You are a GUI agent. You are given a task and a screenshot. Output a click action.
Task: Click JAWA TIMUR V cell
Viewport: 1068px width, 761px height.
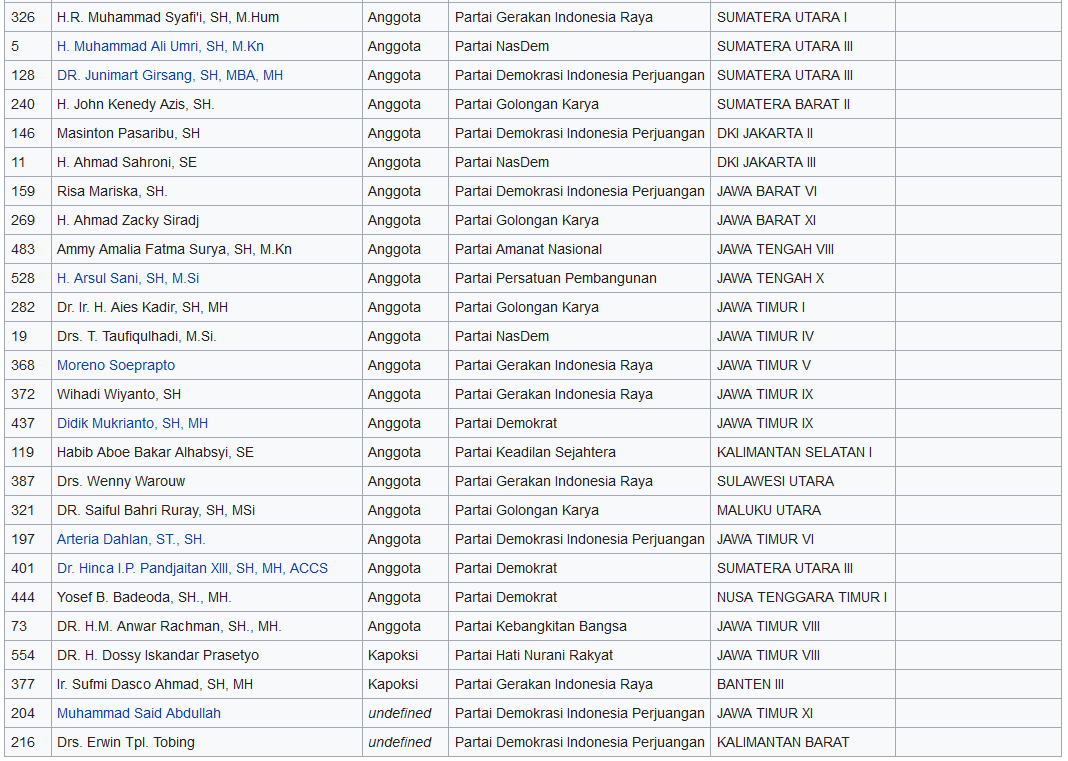pyautogui.click(x=803, y=365)
